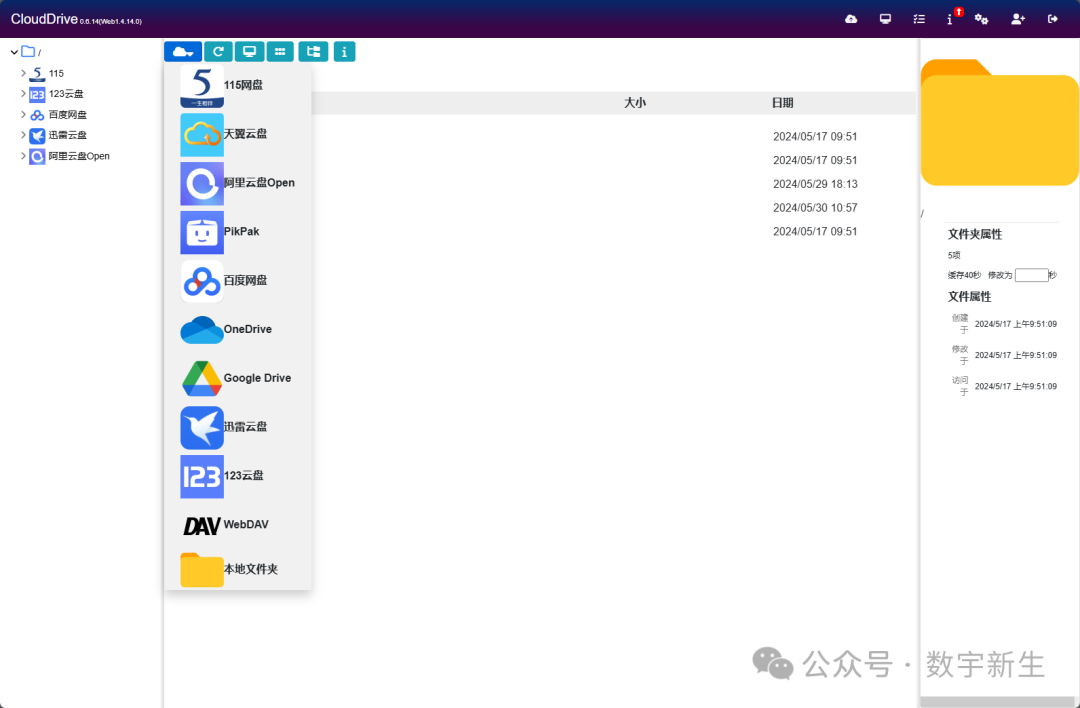The height and width of the screenshot is (708, 1080).
Task: Expand the 115 tree node
Action: pos(23,73)
